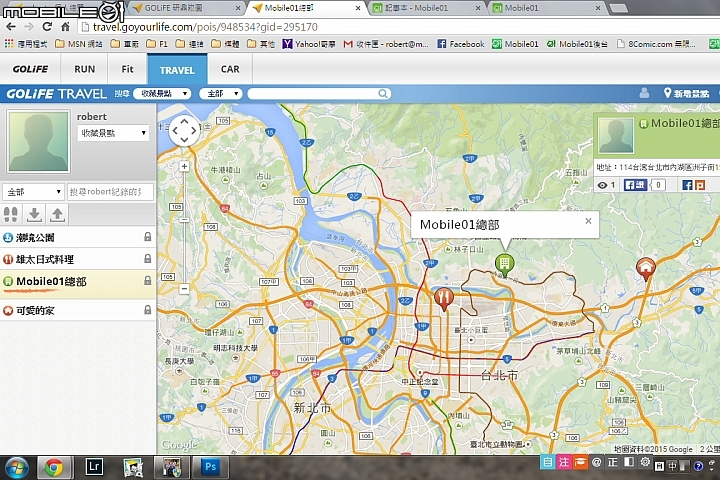Open the Facebook bookmark

461,44
